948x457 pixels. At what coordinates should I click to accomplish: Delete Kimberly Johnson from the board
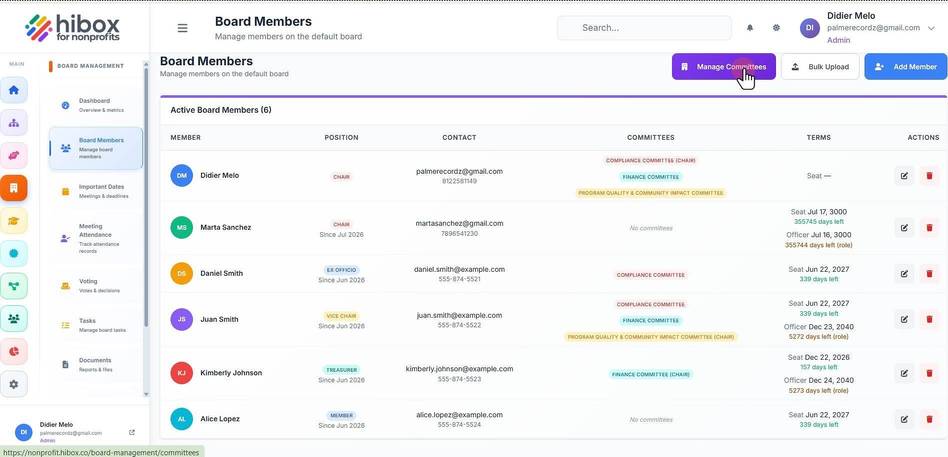click(x=929, y=373)
